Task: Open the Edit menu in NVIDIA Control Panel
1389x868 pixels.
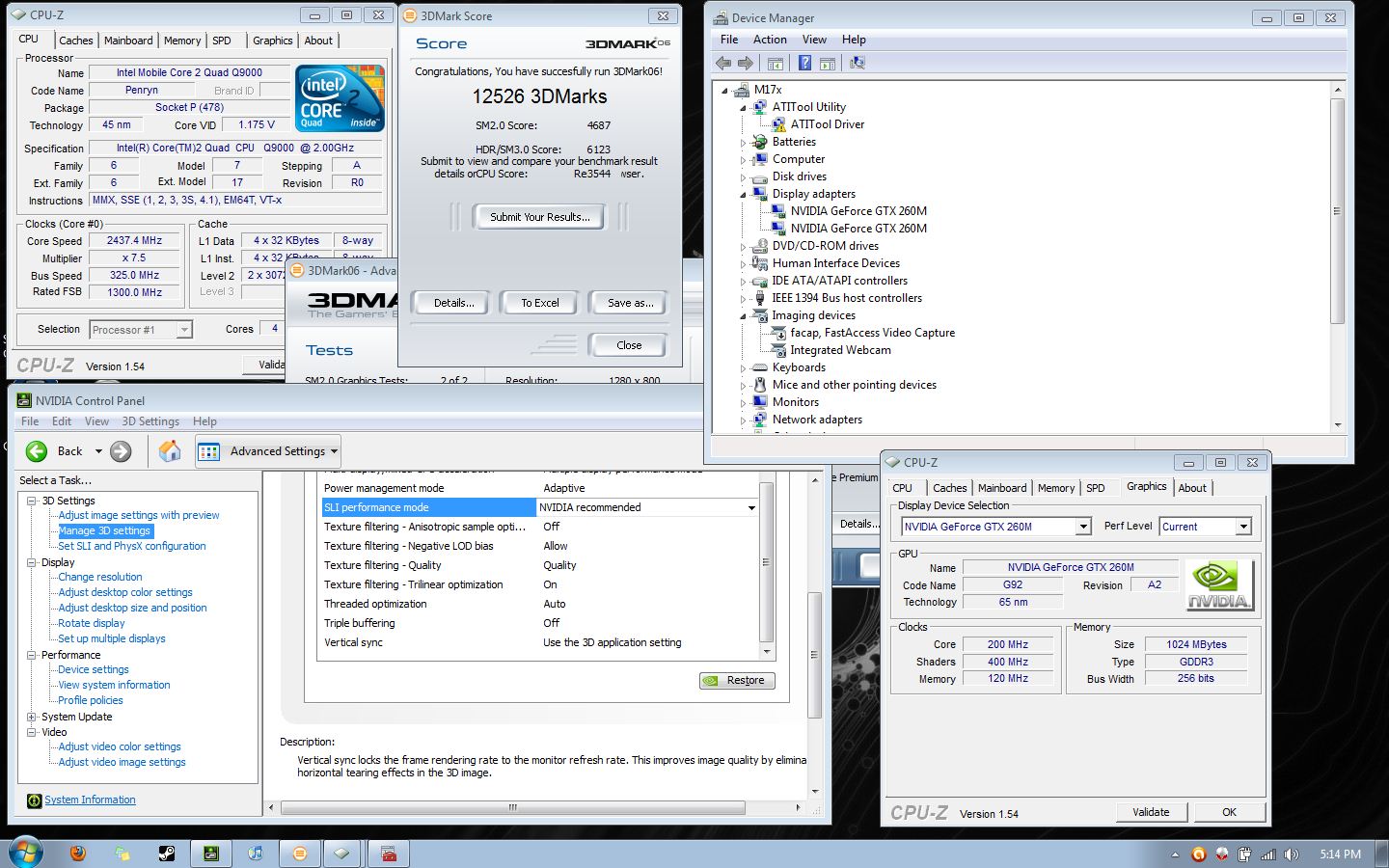Action: pos(62,421)
